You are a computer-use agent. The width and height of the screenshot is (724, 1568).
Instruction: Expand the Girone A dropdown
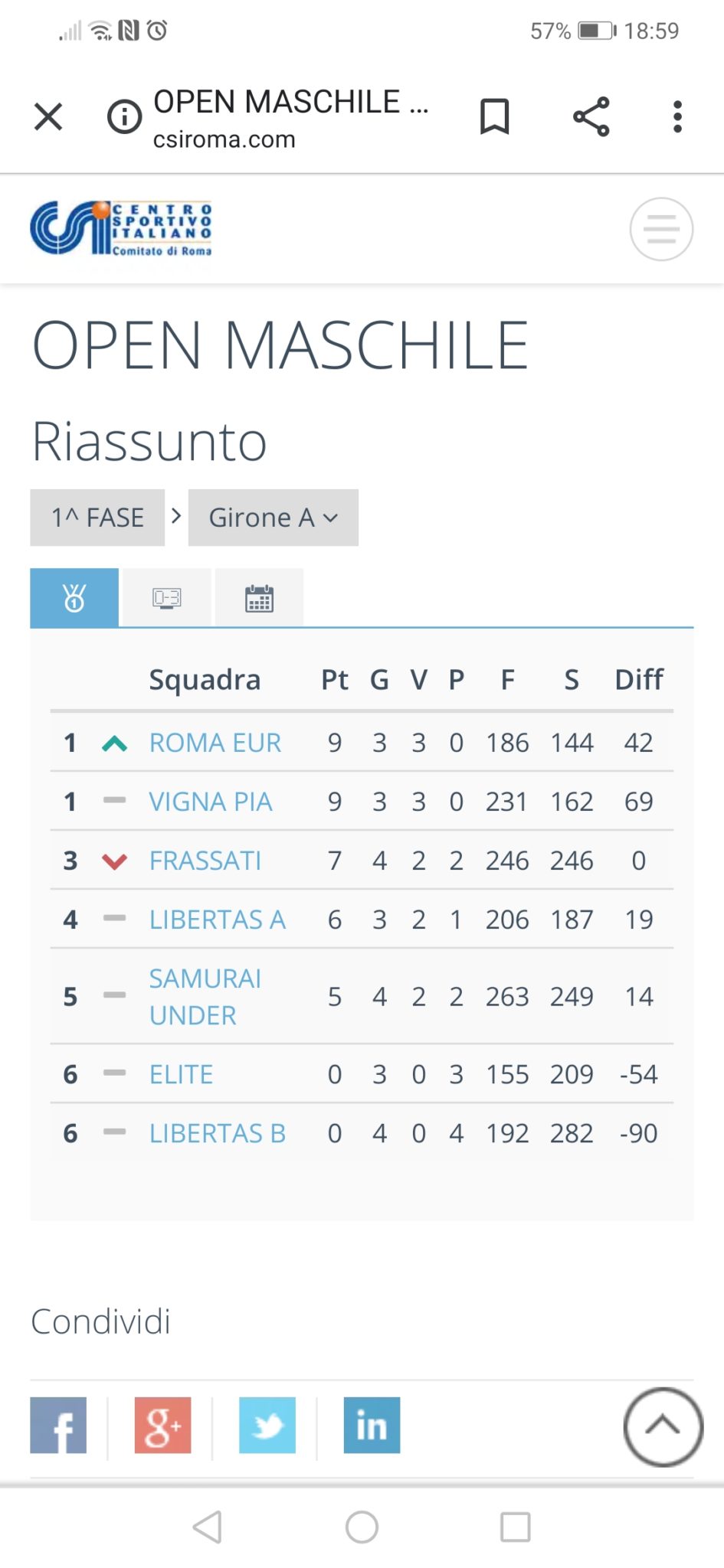pyautogui.click(x=274, y=518)
